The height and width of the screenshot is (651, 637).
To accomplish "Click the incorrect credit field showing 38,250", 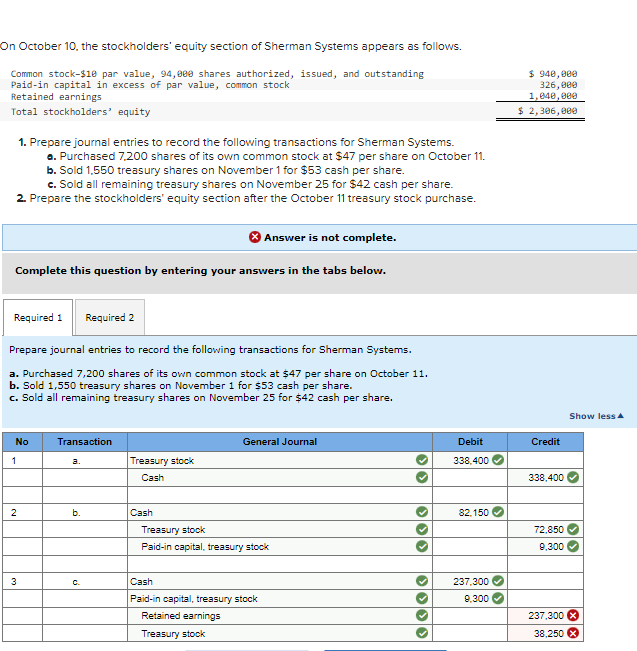I will pos(545,633).
